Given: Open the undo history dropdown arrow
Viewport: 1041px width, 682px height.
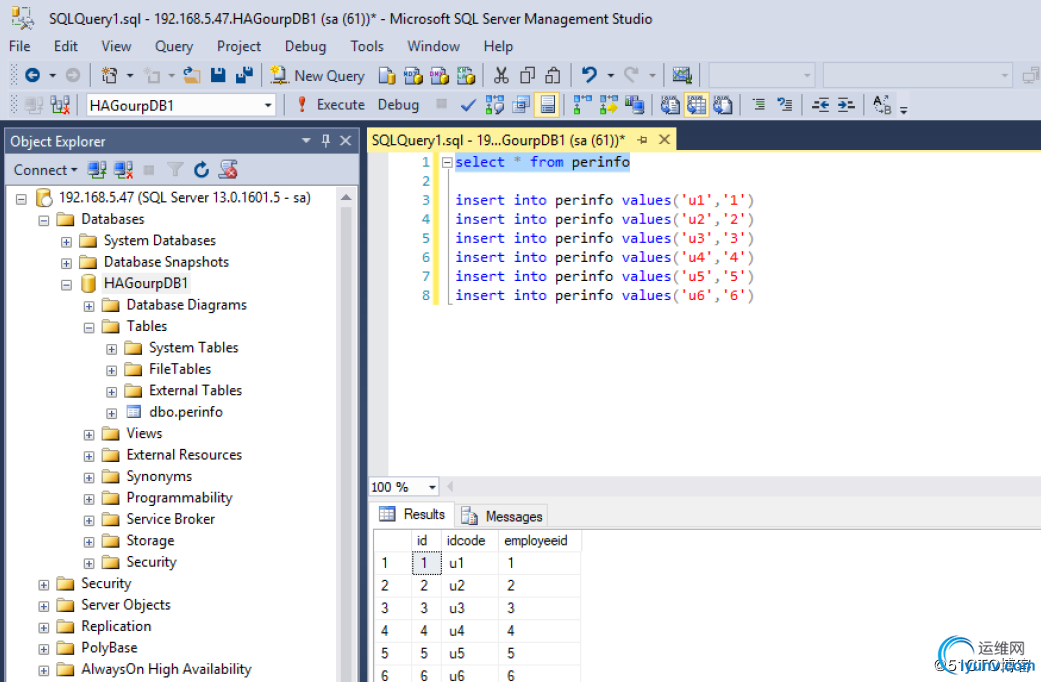Looking at the screenshot, I should tap(610, 75).
